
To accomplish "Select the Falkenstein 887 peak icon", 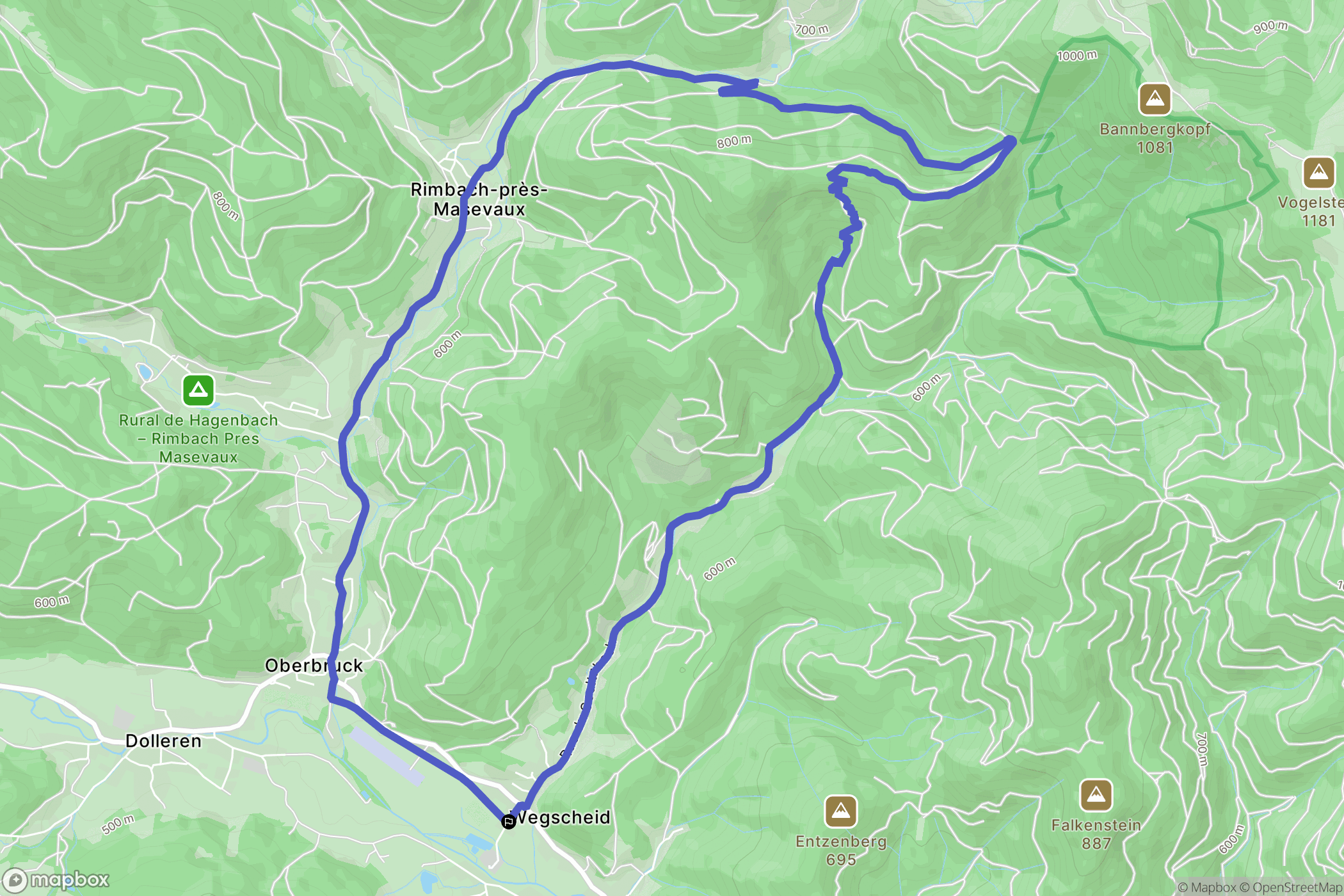I will pyautogui.click(x=1096, y=795).
